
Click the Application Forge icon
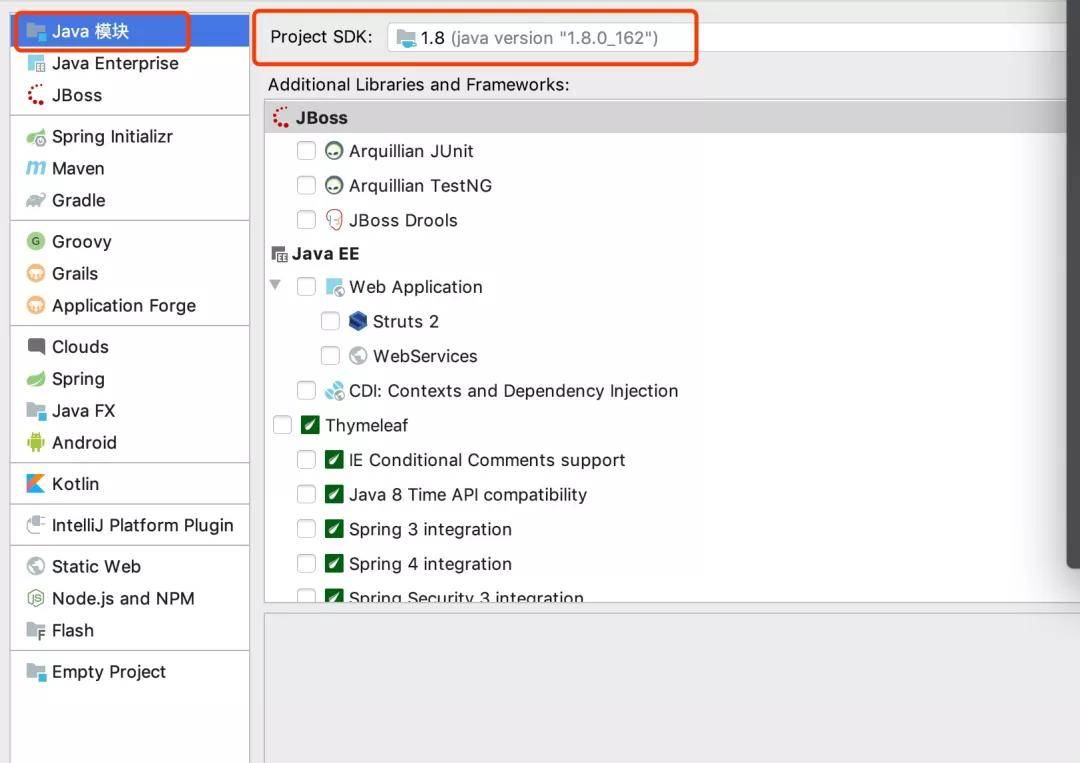click(36, 305)
